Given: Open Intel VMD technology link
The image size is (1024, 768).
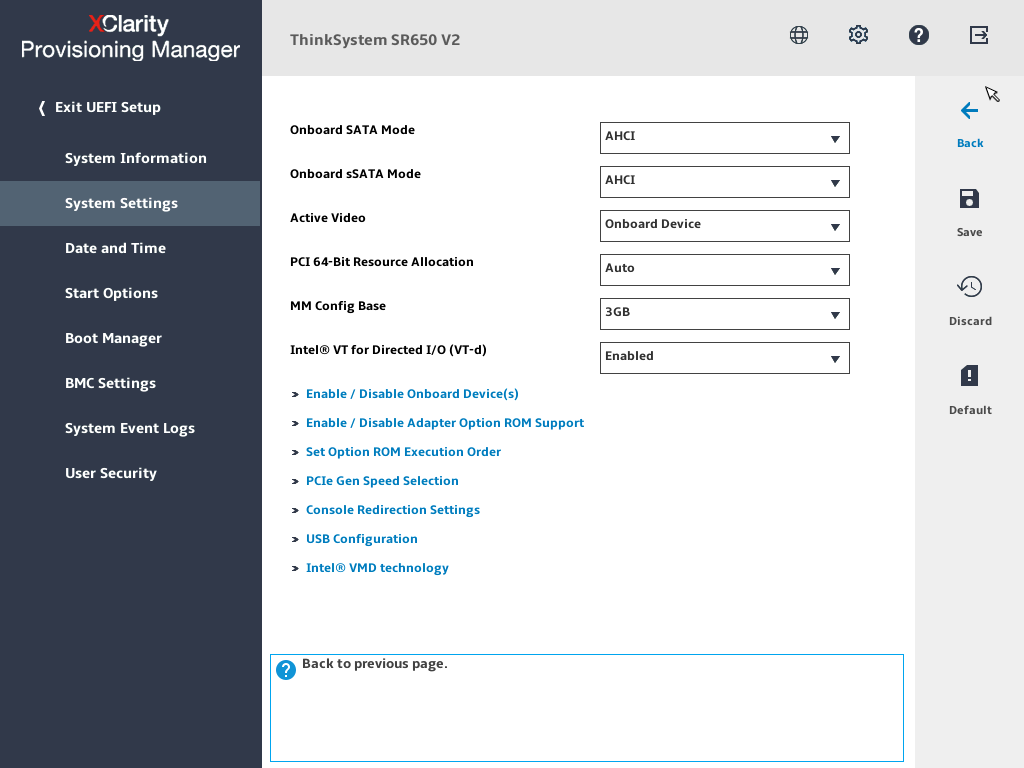Looking at the screenshot, I should (377, 568).
